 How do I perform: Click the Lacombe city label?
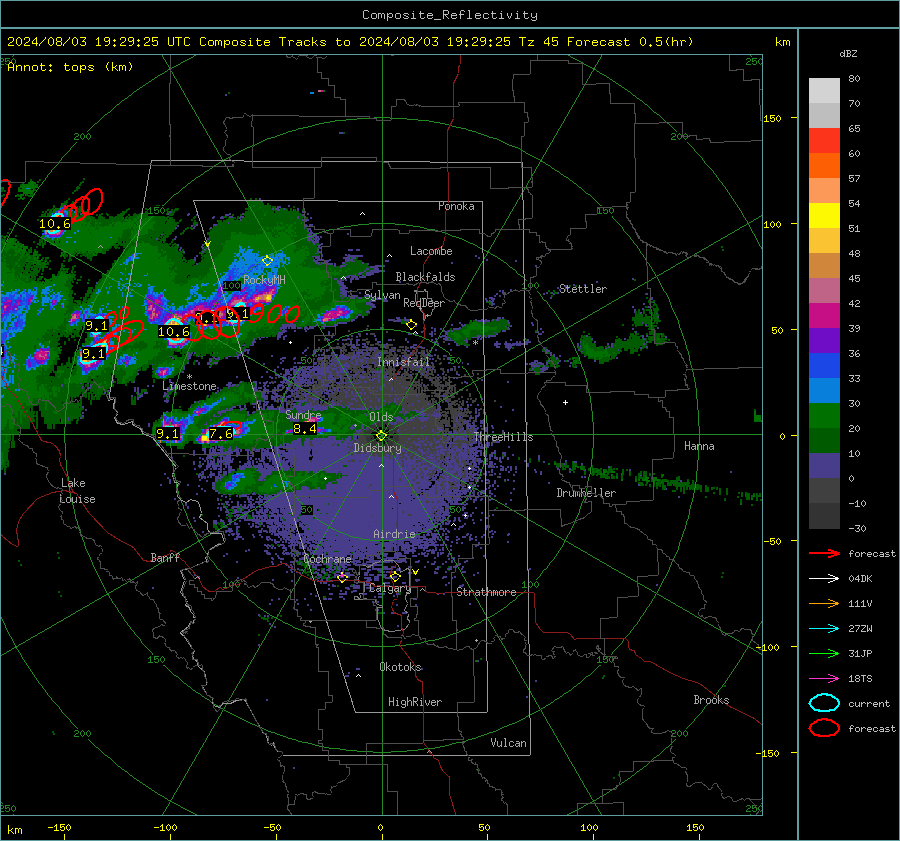[431, 251]
